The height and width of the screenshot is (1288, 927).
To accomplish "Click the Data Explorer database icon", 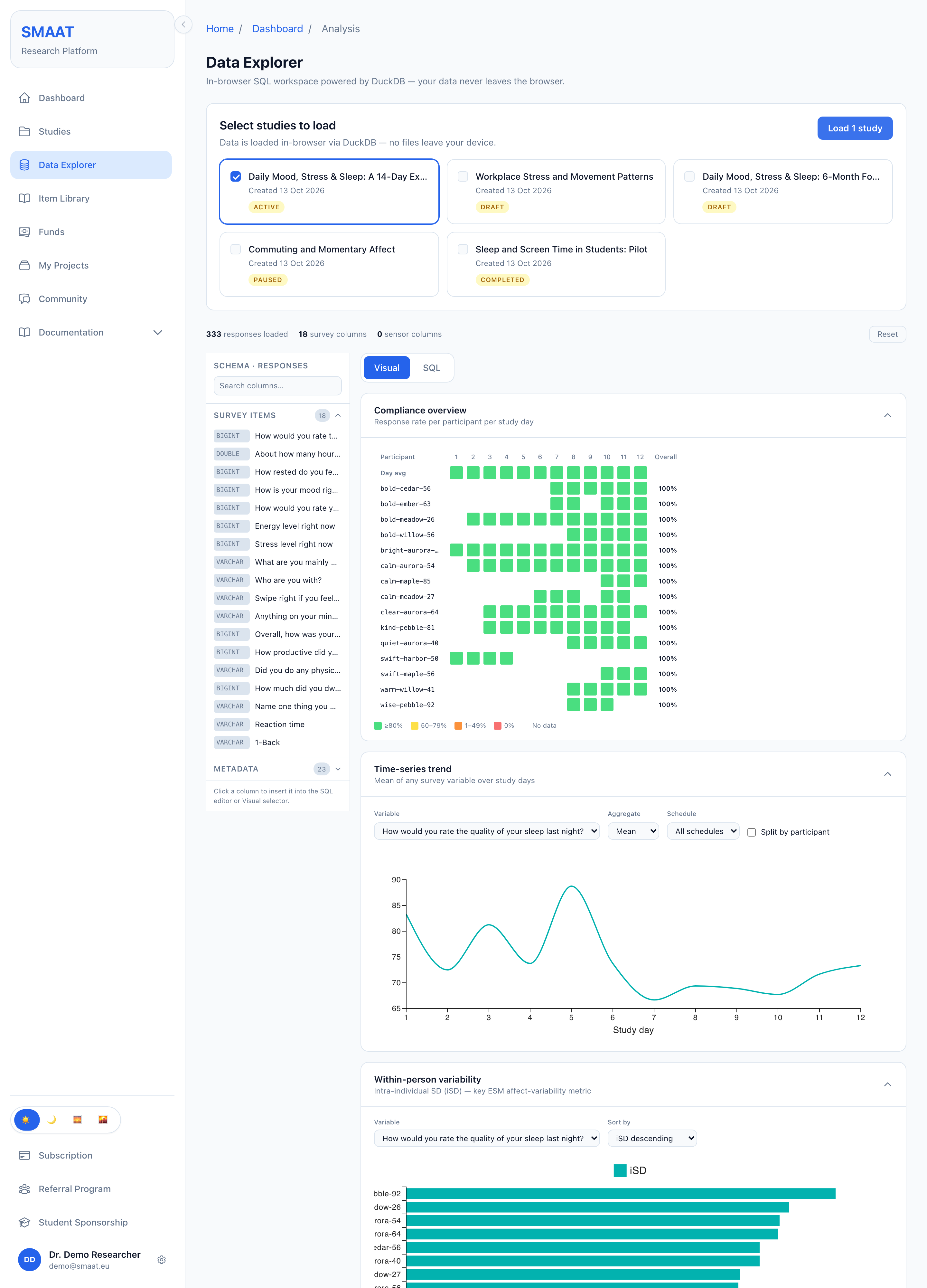I will click(24, 165).
